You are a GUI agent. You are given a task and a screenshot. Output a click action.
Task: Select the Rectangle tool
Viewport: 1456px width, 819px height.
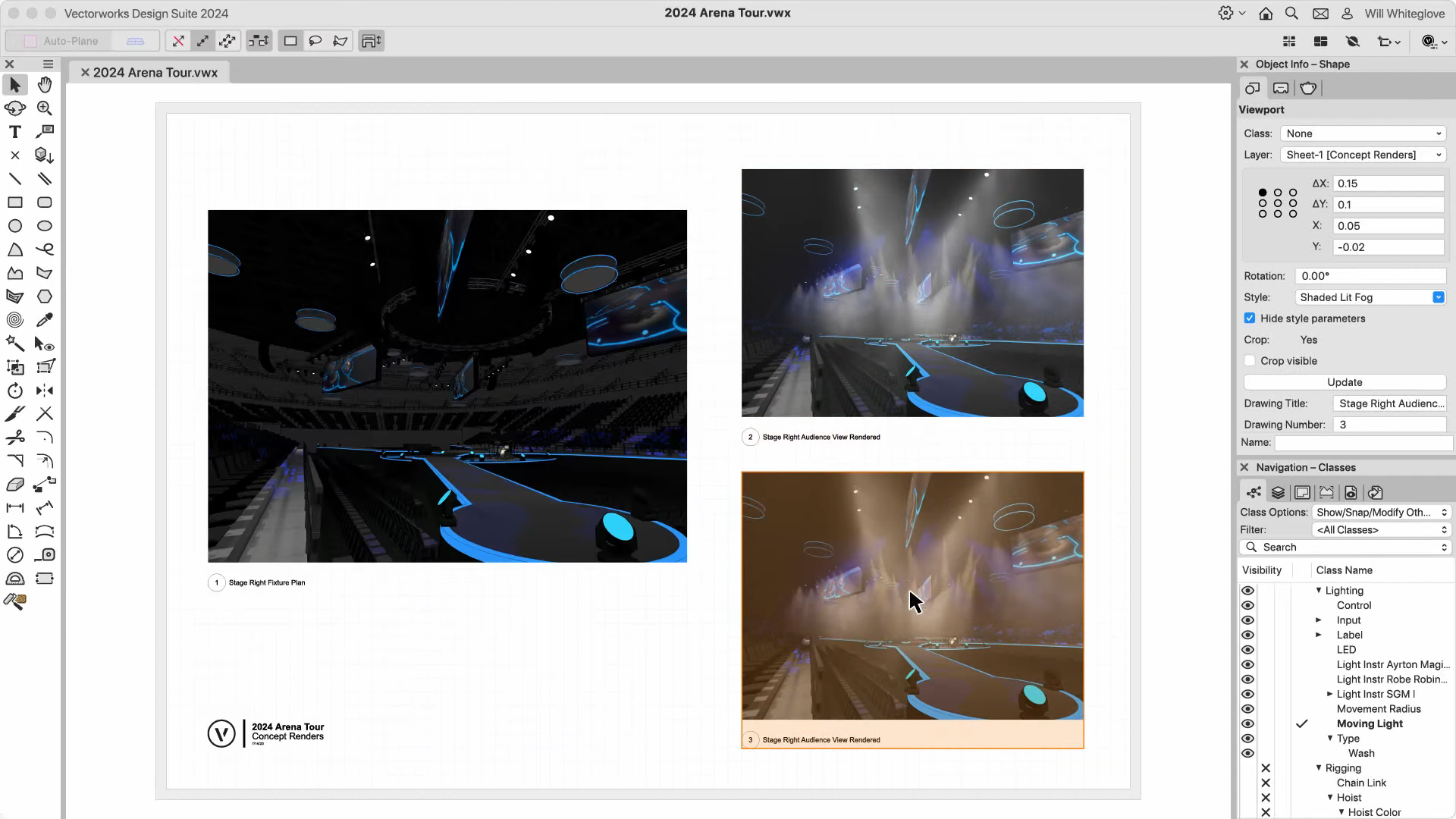coord(15,202)
